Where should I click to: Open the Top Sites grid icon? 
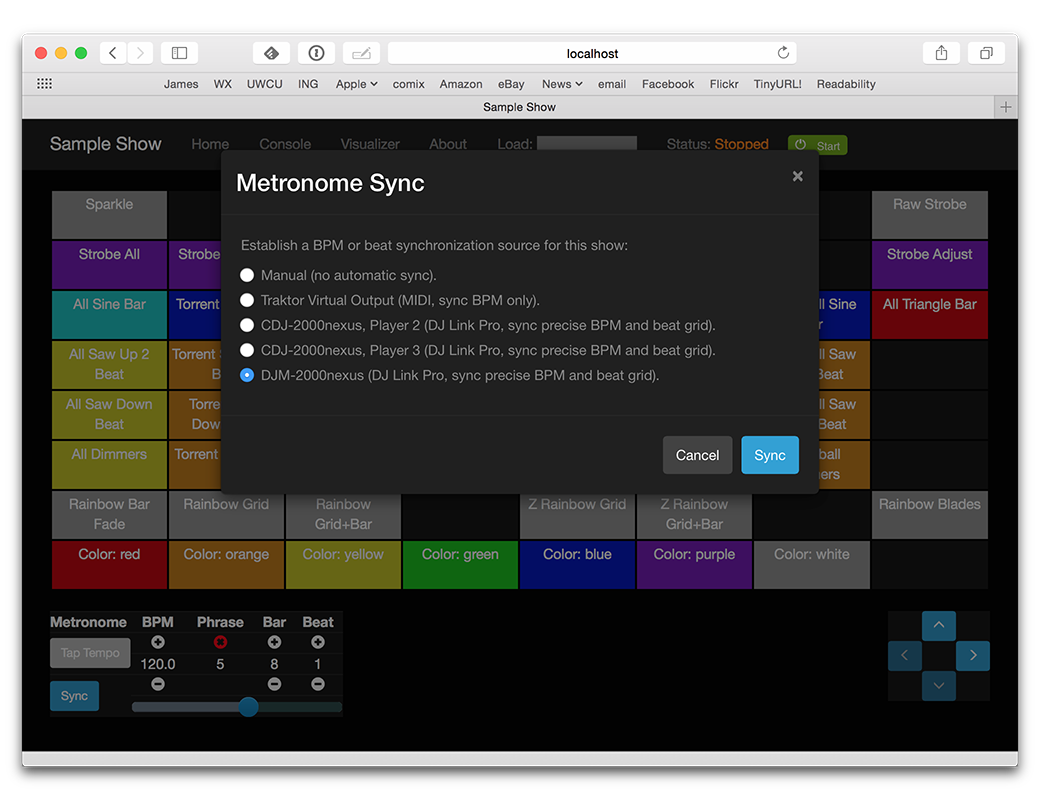coord(44,84)
